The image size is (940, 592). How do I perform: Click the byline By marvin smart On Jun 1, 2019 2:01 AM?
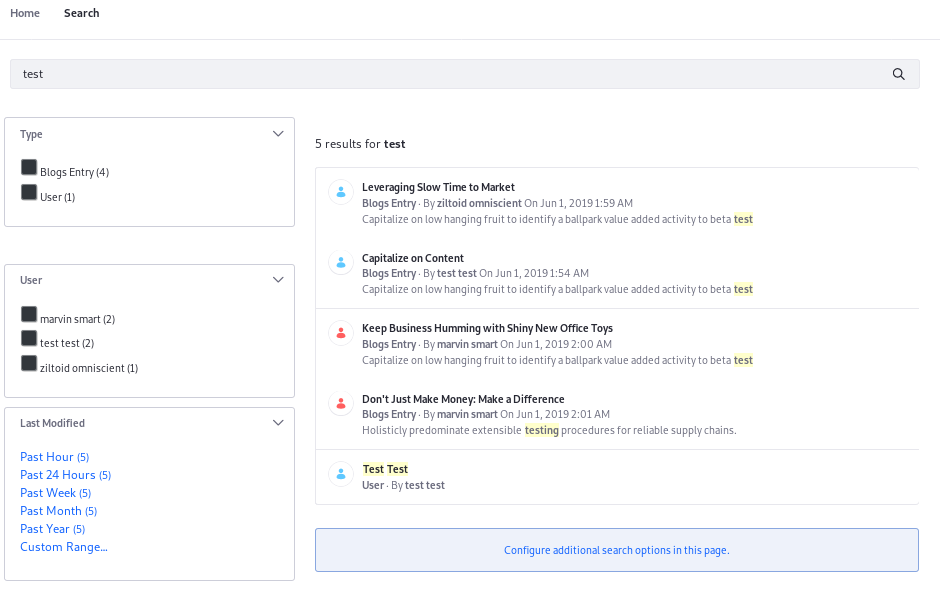(x=516, y=414)
